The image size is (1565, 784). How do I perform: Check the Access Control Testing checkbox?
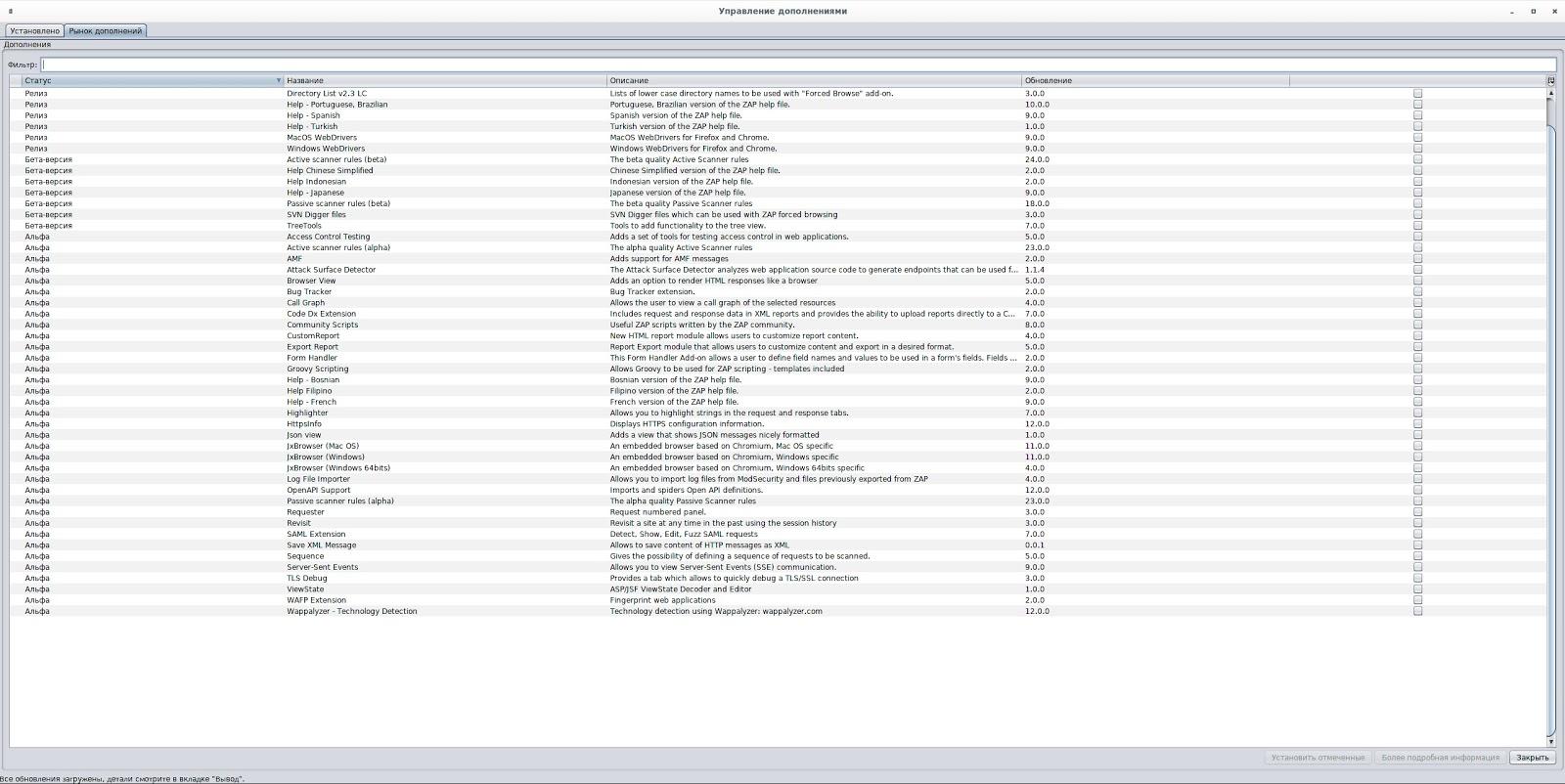[x=1417, y=237]
